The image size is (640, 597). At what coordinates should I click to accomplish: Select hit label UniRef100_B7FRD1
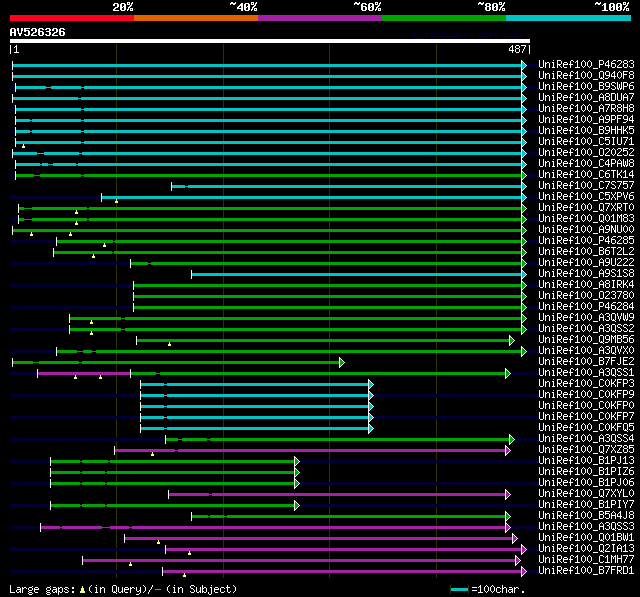[586, 571]
